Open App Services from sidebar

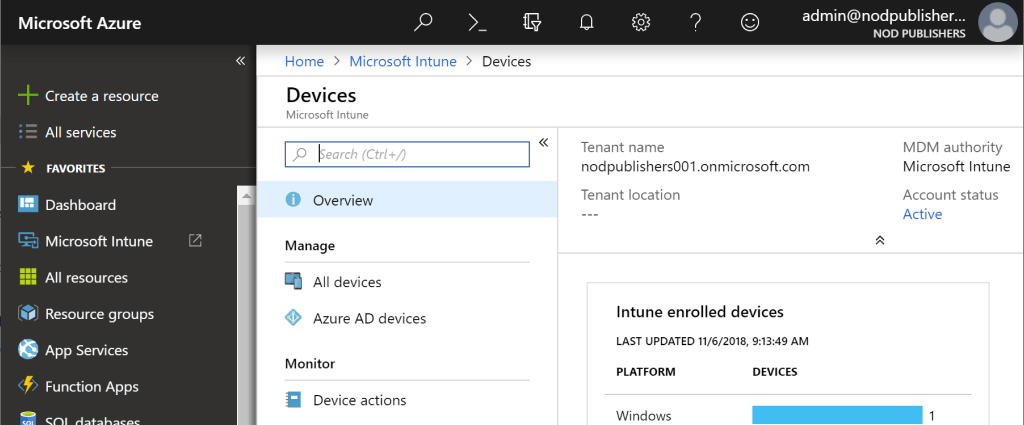[86, 350]
